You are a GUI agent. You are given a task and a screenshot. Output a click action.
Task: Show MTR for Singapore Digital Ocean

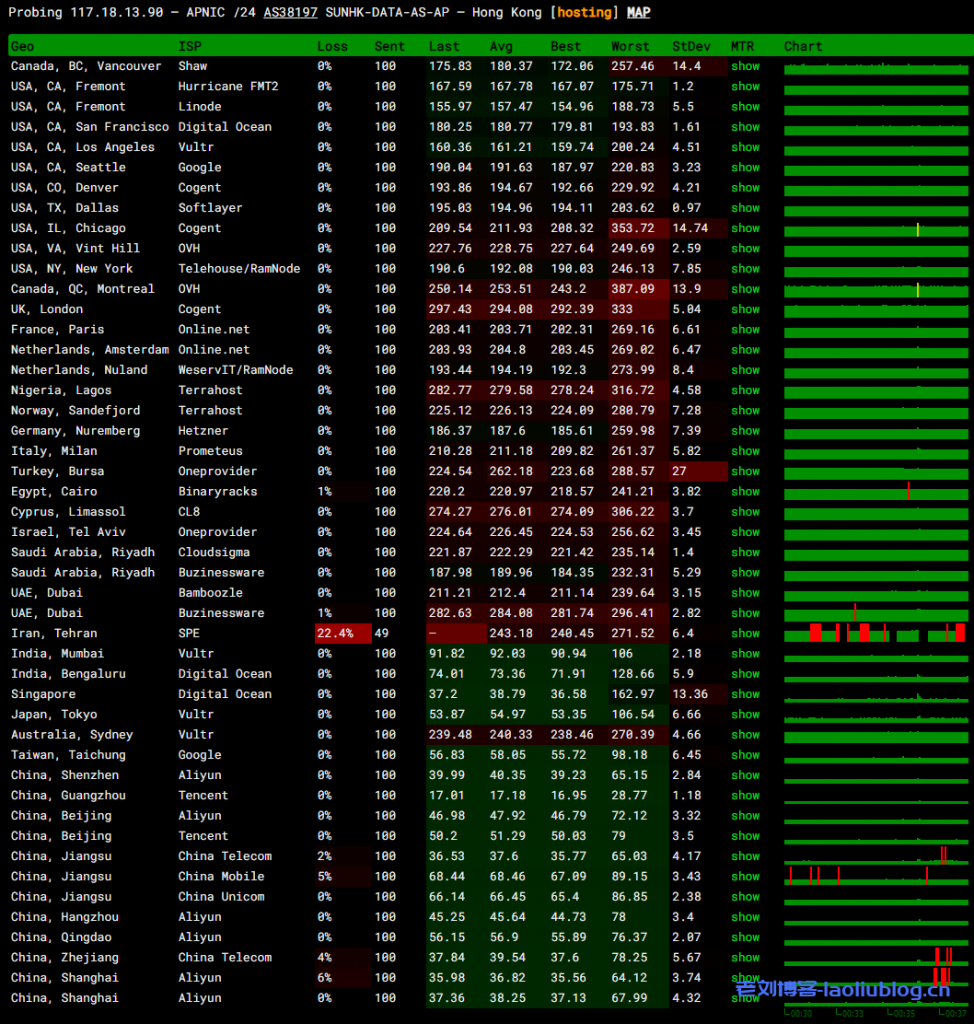745,694
